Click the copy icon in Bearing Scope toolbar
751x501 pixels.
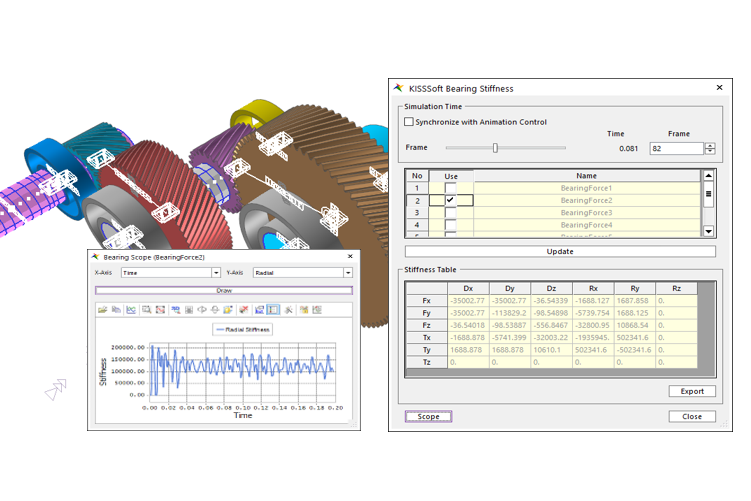[116, 310]
